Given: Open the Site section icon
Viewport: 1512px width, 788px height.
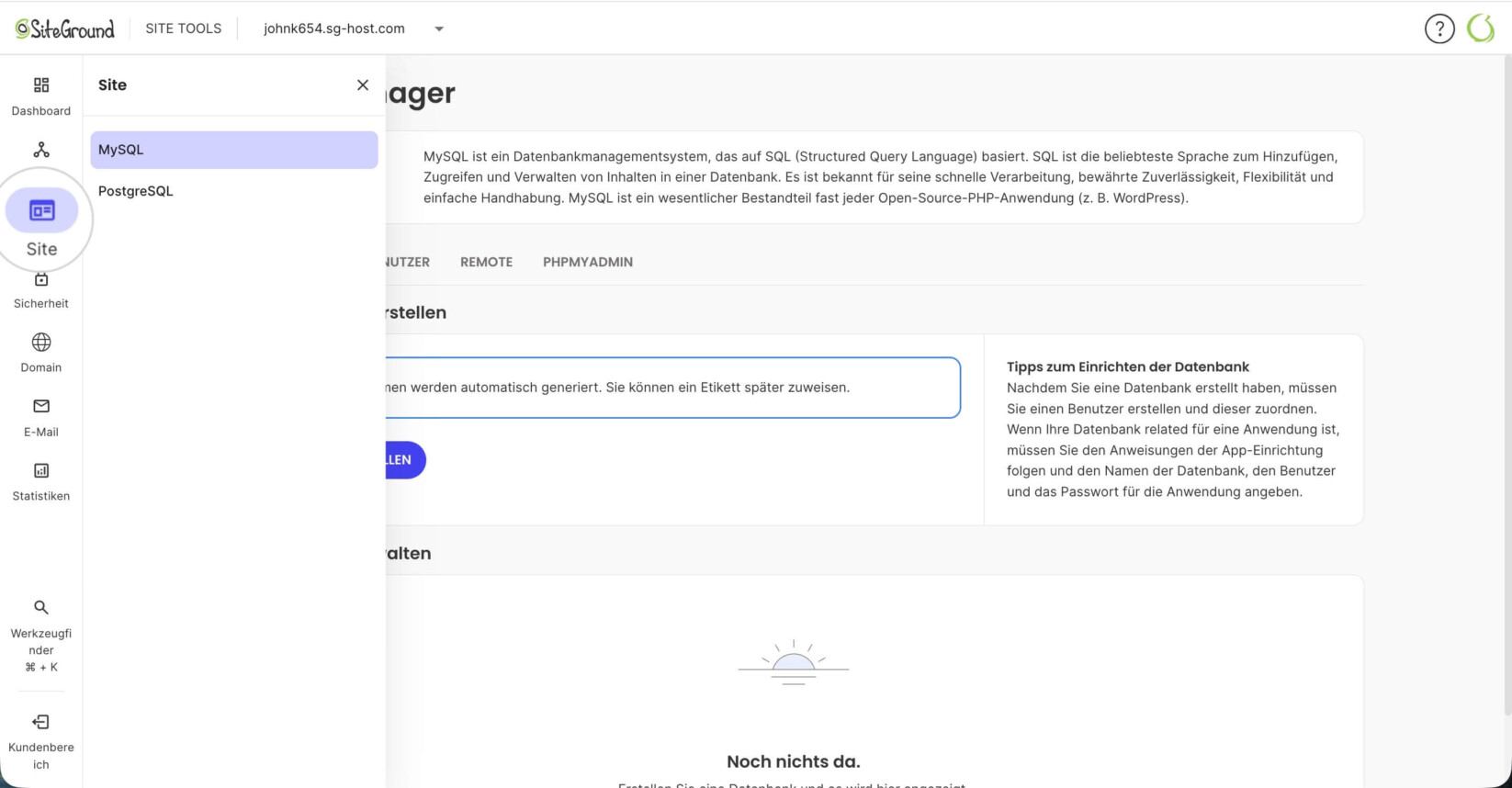Looking at the screenshot, I should tap(41, 210).
